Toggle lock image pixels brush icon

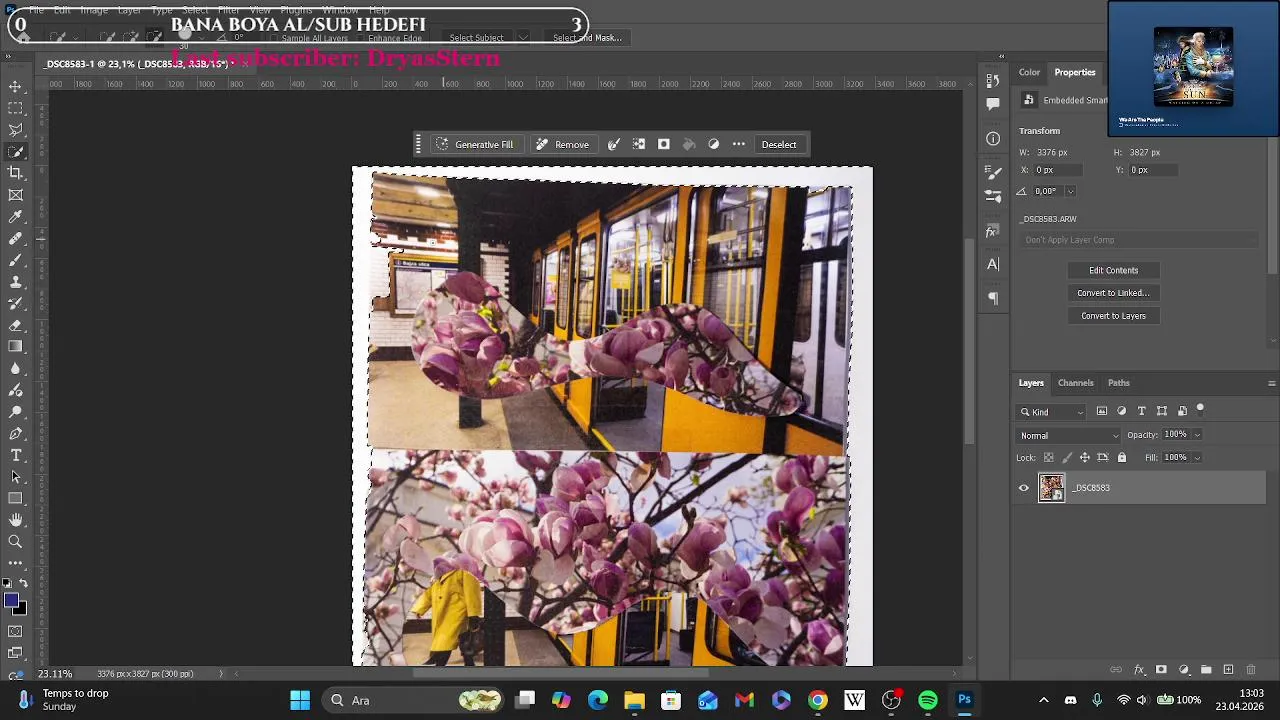[1066, 458]
